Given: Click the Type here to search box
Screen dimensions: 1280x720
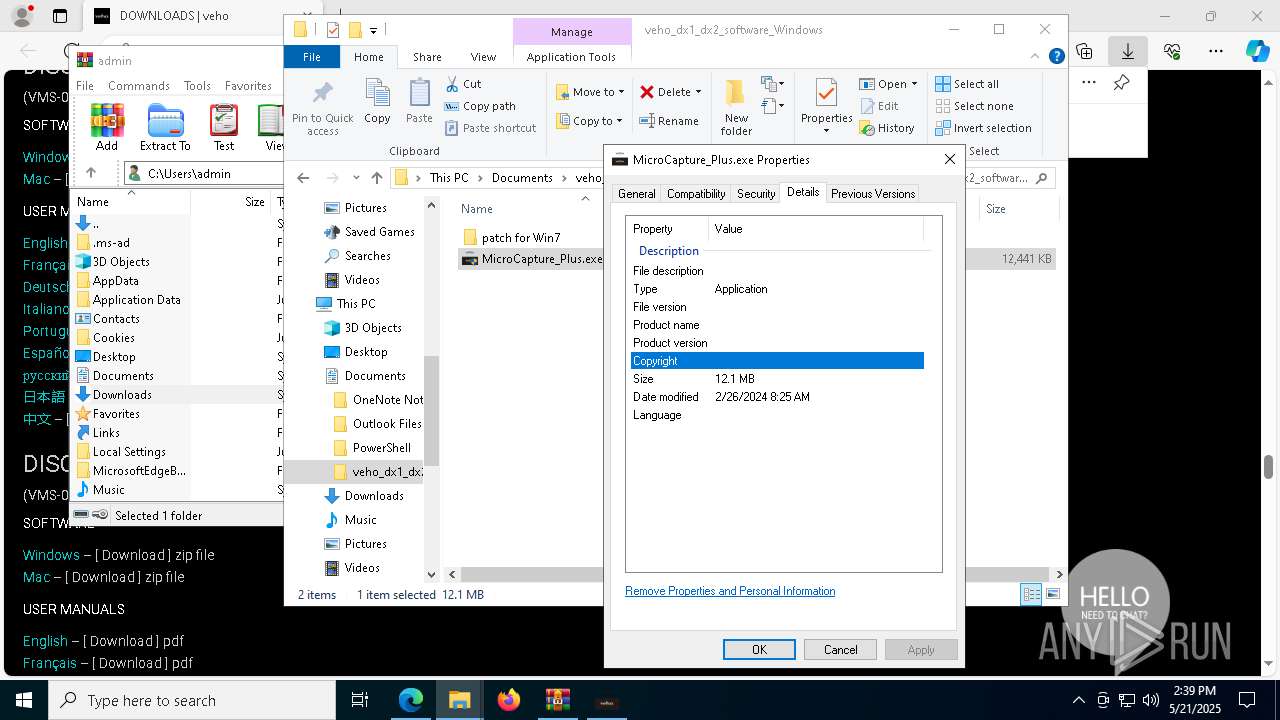Looking at the screenshot, I should (192, 700).
